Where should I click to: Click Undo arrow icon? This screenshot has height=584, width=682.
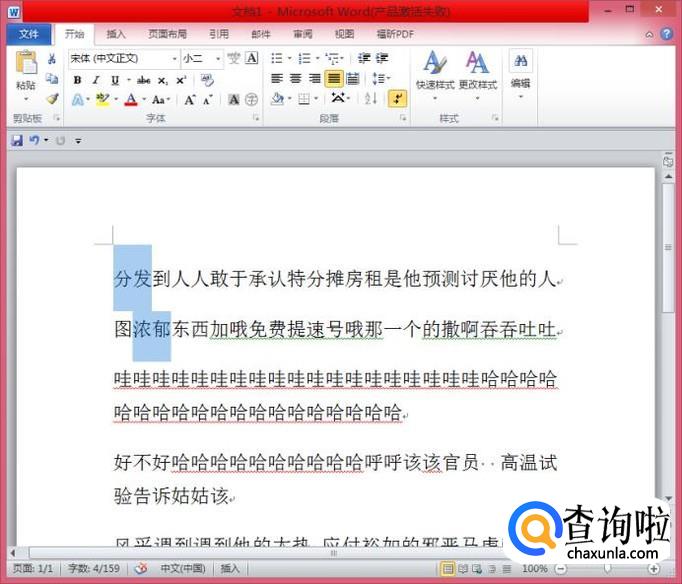tap(34, 140)
